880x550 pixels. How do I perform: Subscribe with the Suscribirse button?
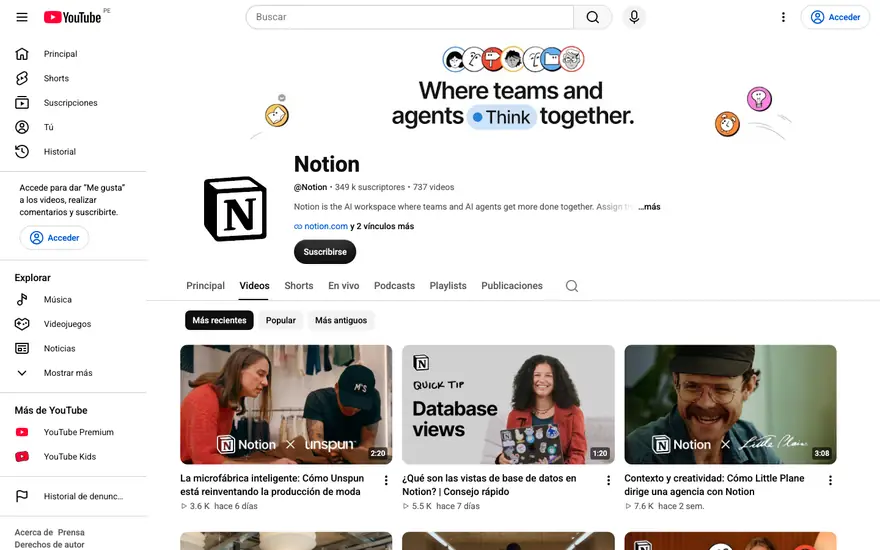pos(325,251)
